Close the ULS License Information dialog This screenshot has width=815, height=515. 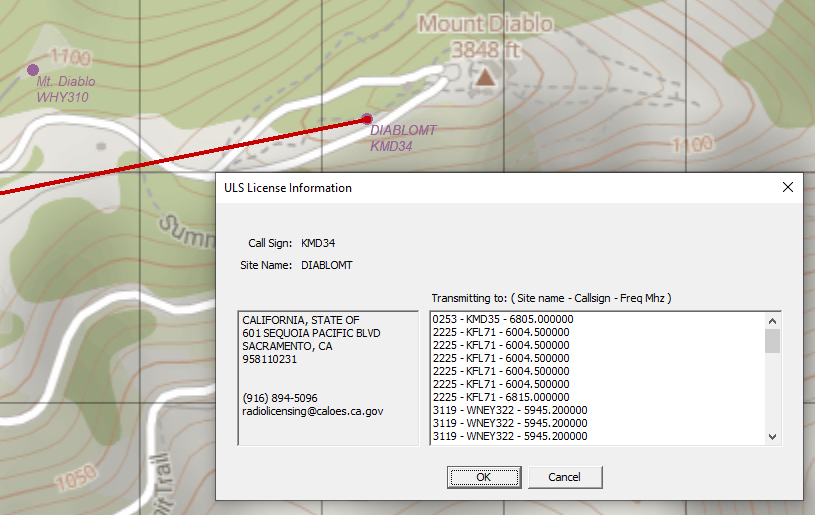click(787, 187)
